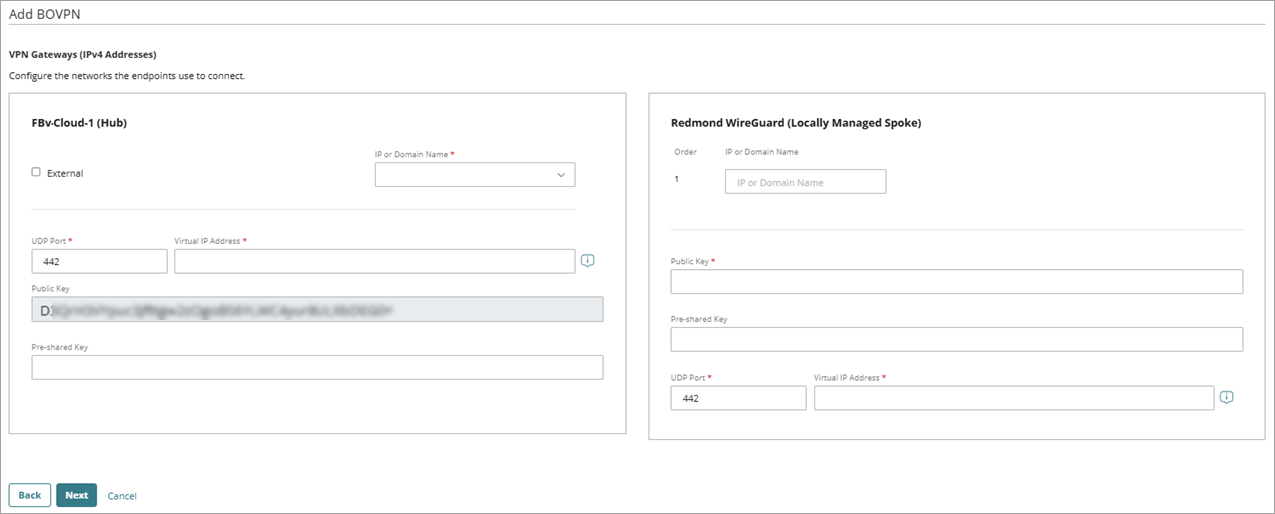Screen dimensions: 1275x514
Task: Click the Back button
Action: point(30,495)
